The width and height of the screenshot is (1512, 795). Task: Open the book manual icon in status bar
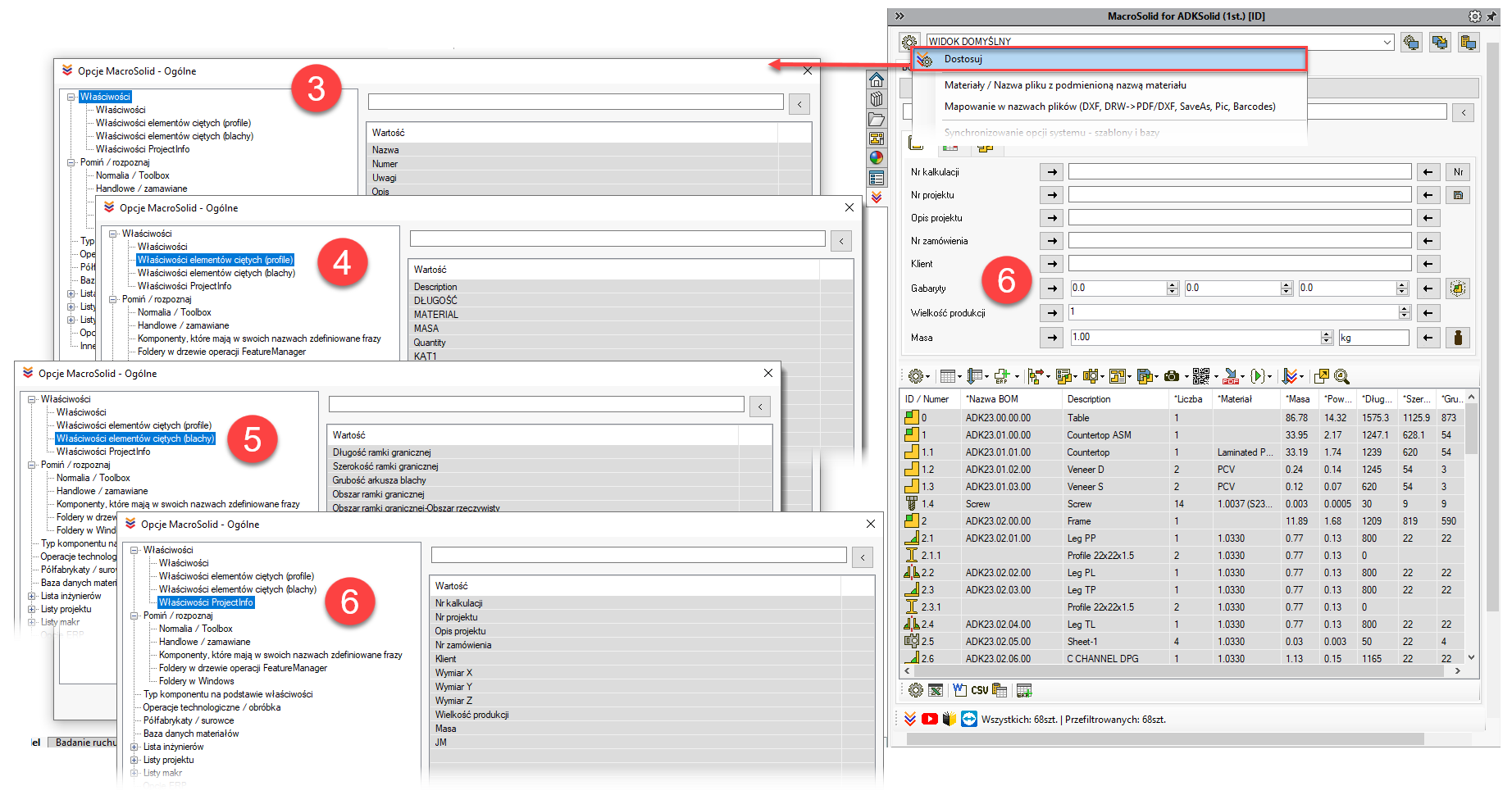[950, 719]
